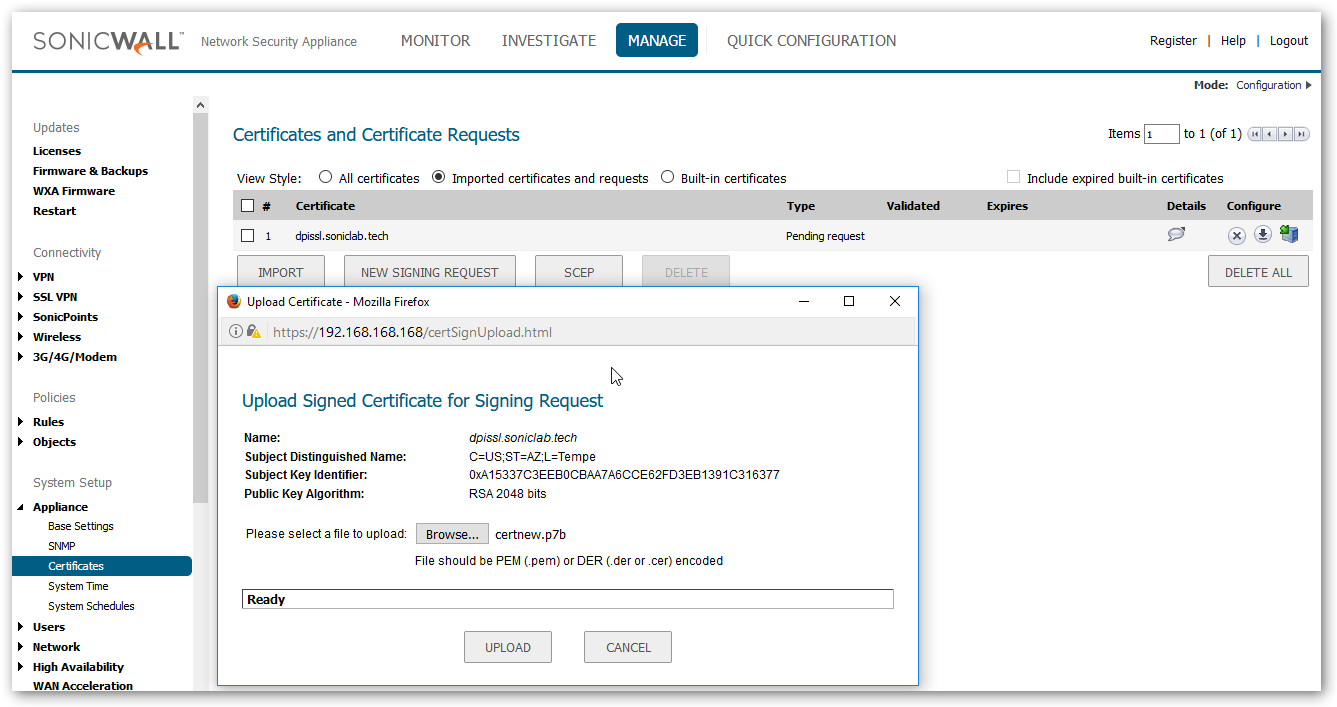Click the upload signed certificate server icon
The width and height of the screenshot is (1337, 707).
(x=1289, y=234)
